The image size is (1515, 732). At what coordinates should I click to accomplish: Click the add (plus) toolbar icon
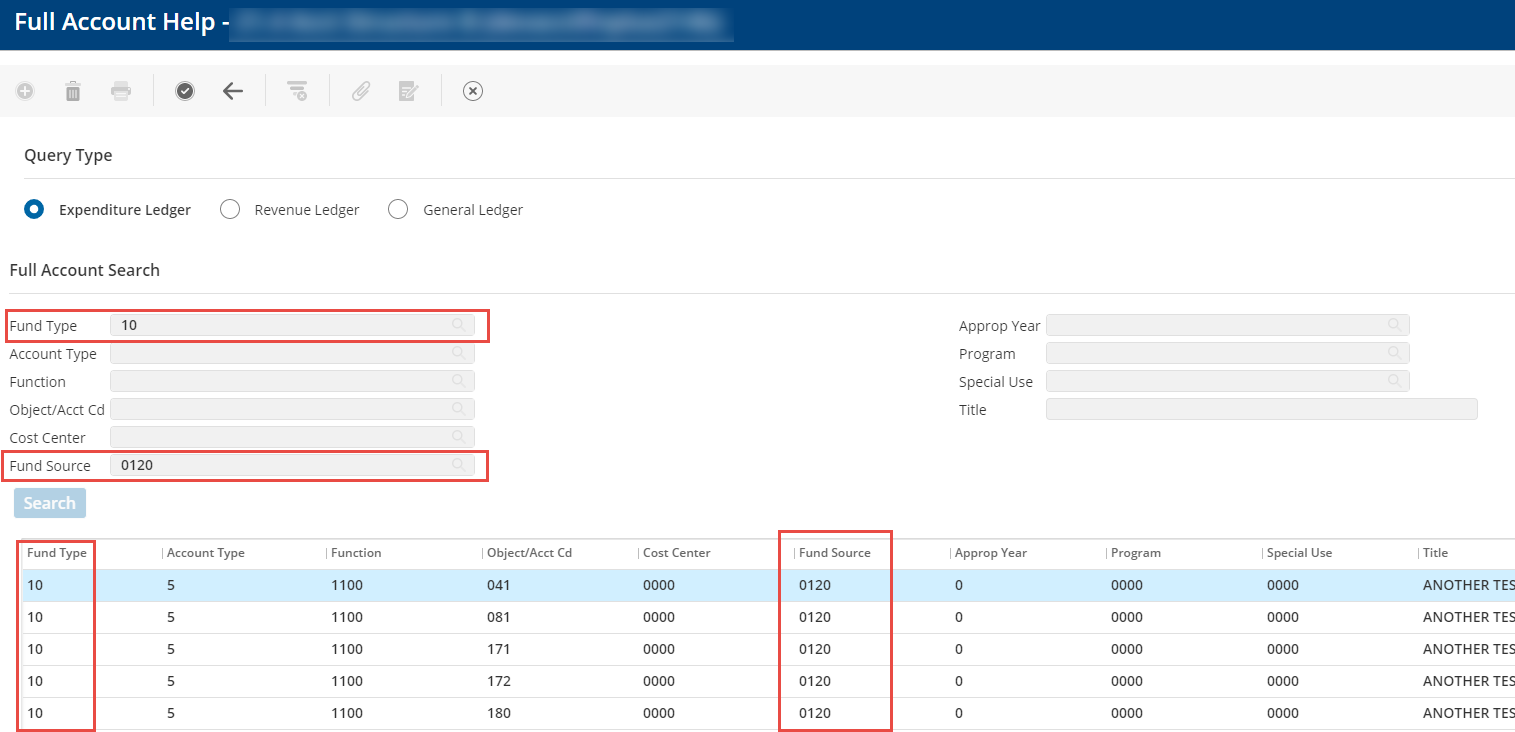[25, 91]
